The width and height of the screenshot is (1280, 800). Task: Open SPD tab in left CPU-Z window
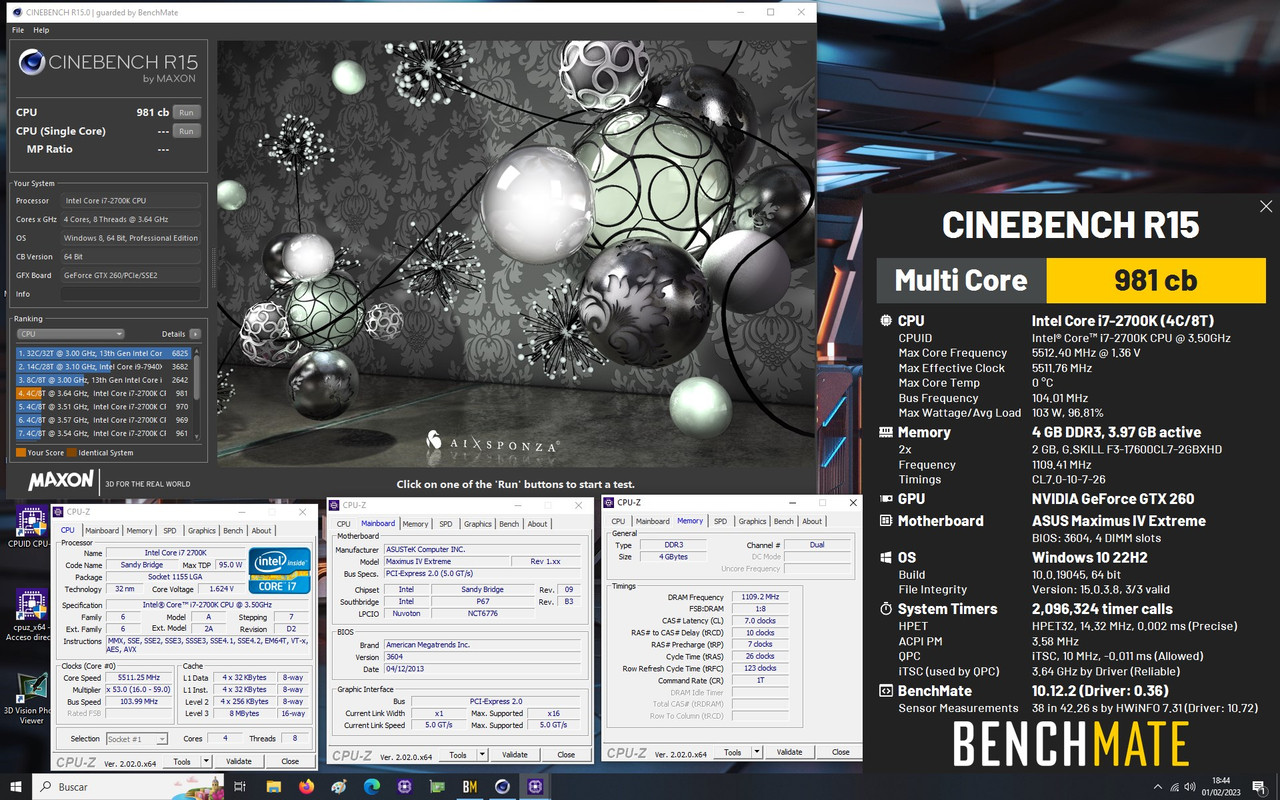coord(170,531)
